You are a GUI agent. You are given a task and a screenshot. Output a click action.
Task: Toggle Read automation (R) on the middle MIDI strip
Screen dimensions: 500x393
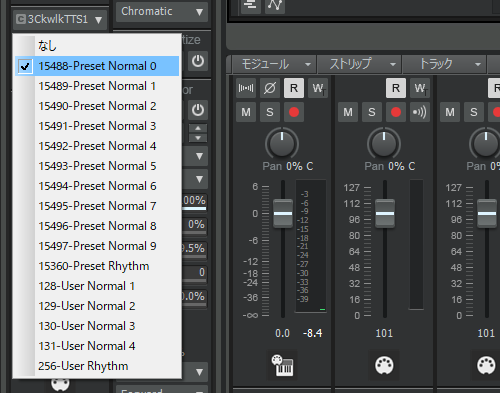tap(396, 88)
